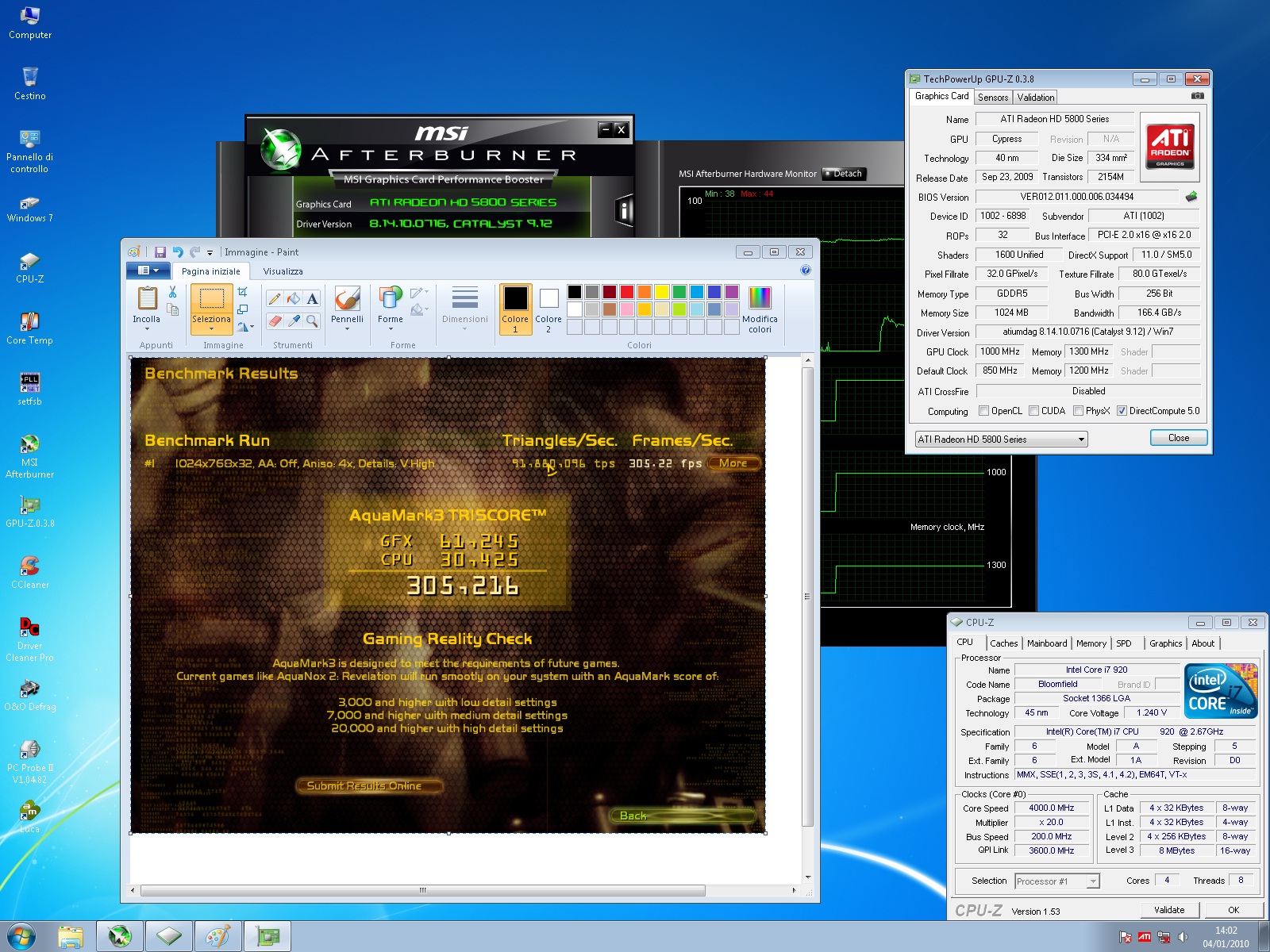Pick the yellow color swatch in Paint palette

[662, 292]
